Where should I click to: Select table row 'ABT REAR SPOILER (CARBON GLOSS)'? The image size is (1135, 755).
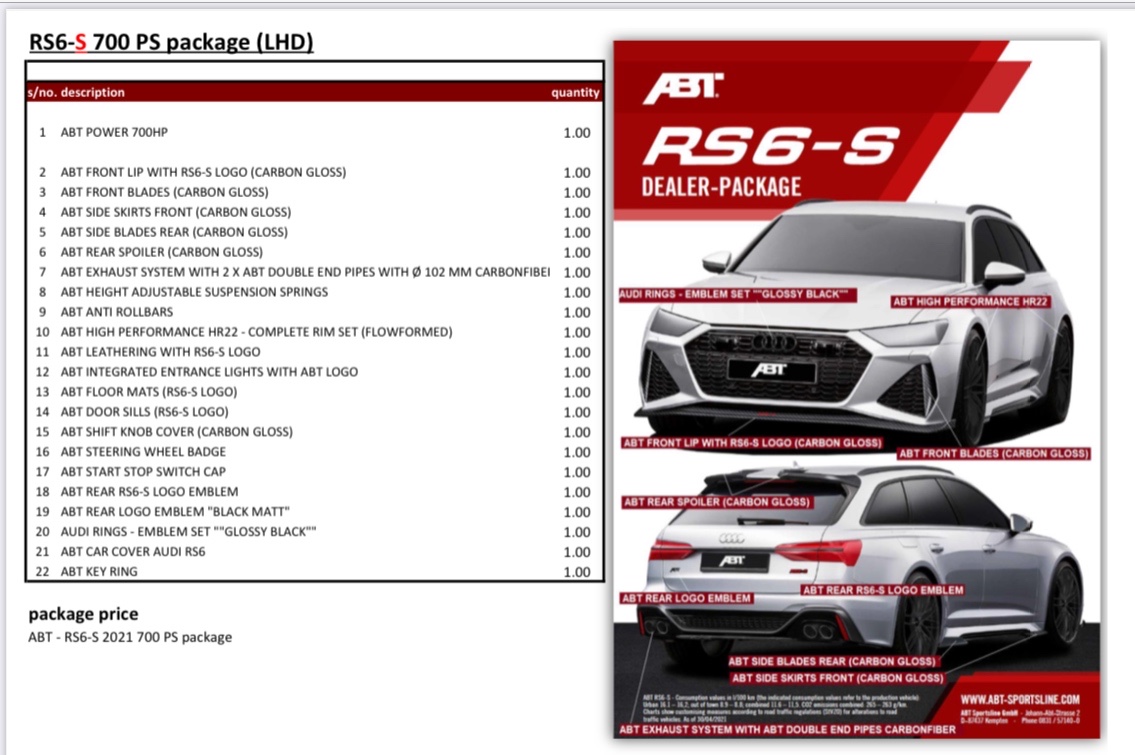click(x=161, y=252)
